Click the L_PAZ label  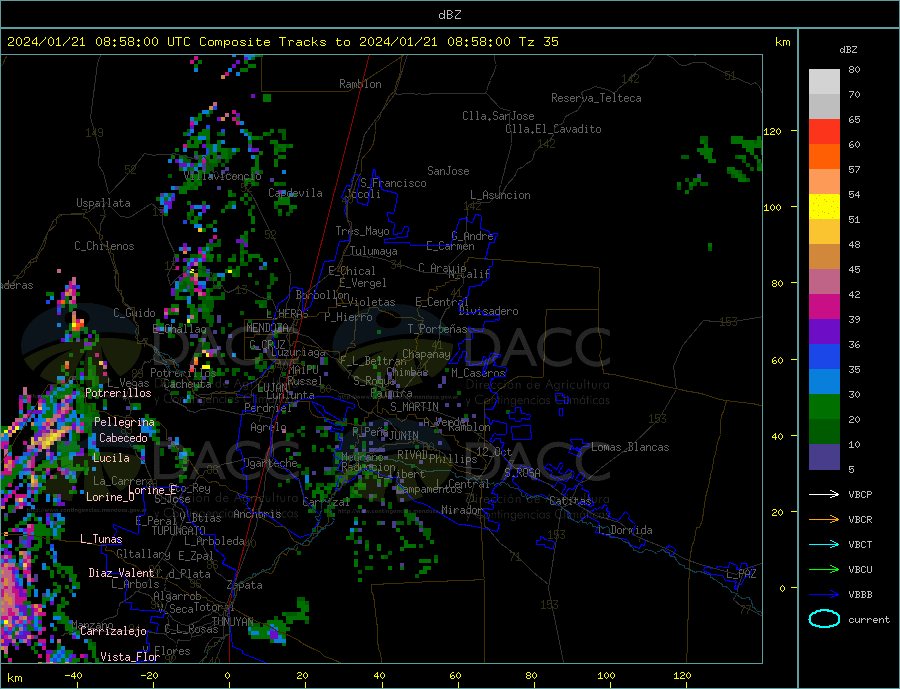point(742,574)
